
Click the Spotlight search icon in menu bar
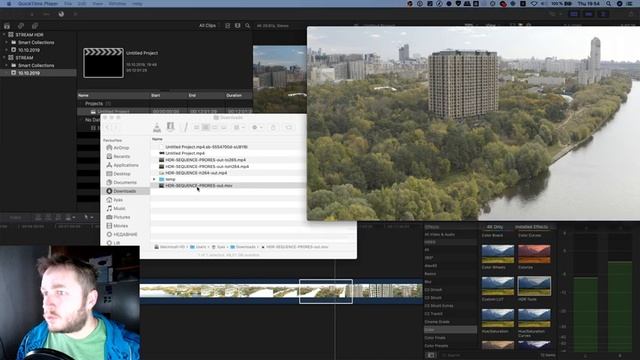point(609,4)
